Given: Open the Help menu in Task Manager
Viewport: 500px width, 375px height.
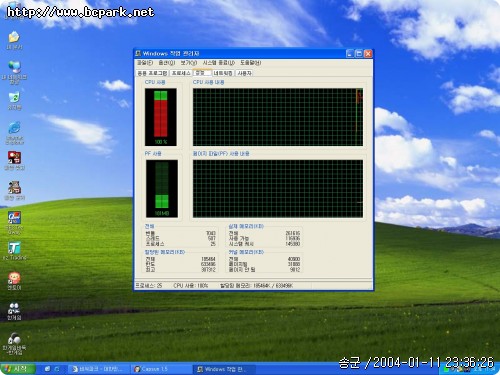Looking at the screenshot, I should (x=251, y=63).
